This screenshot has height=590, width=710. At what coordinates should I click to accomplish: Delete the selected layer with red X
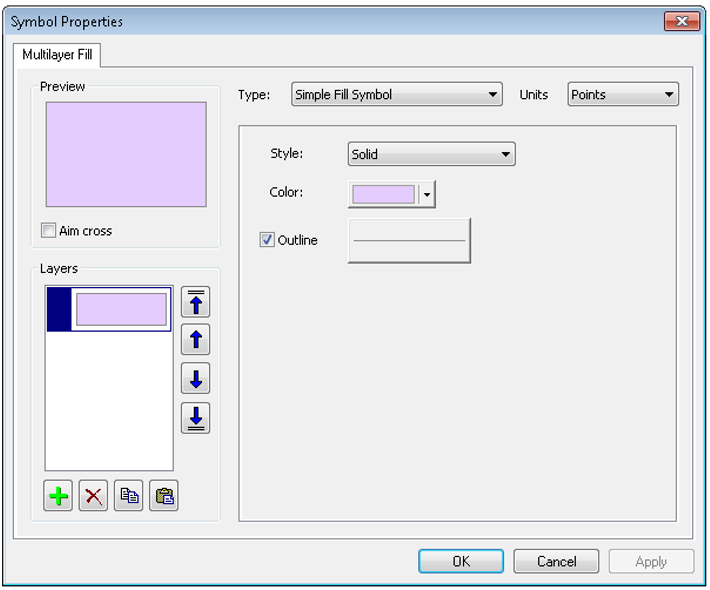tap(94, 496)
